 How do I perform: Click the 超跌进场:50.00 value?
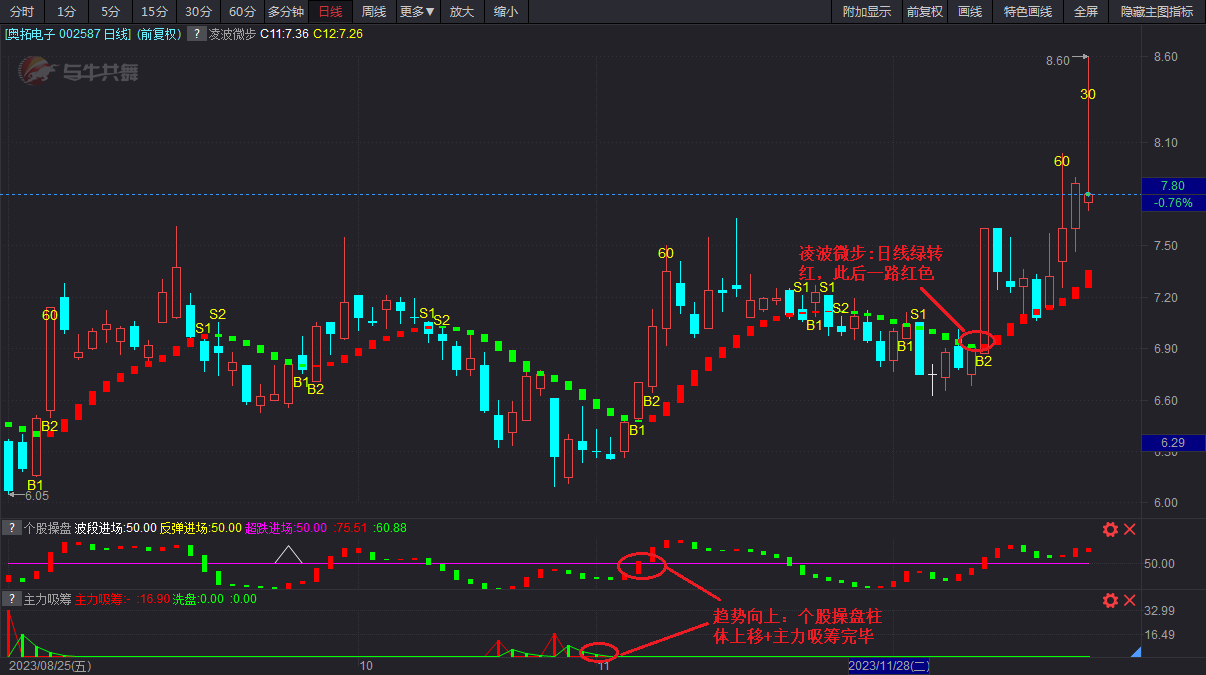(286, 528)
